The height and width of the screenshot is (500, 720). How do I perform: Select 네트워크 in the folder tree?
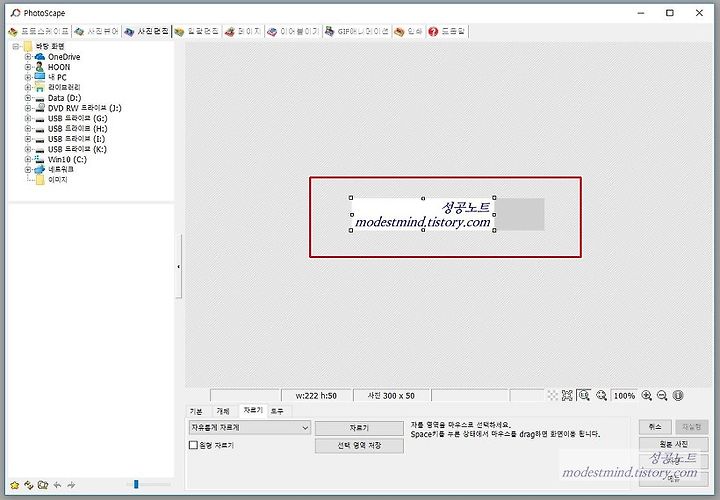point(61,169)
